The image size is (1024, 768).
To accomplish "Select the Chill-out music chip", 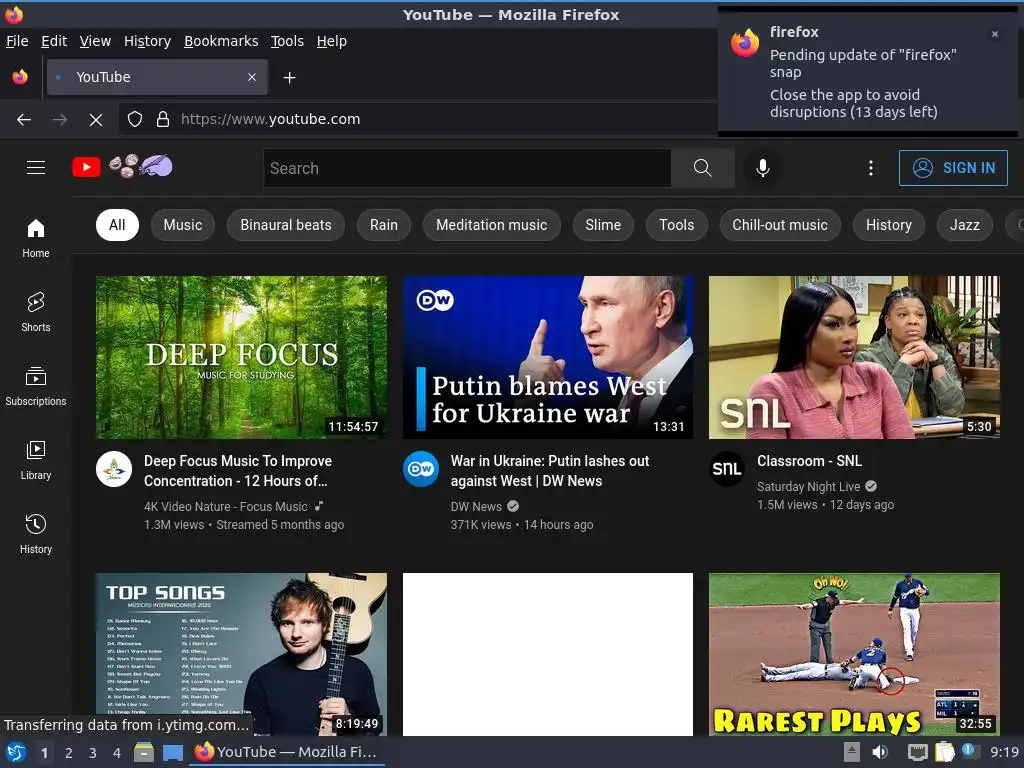I will tap(780, 225).
